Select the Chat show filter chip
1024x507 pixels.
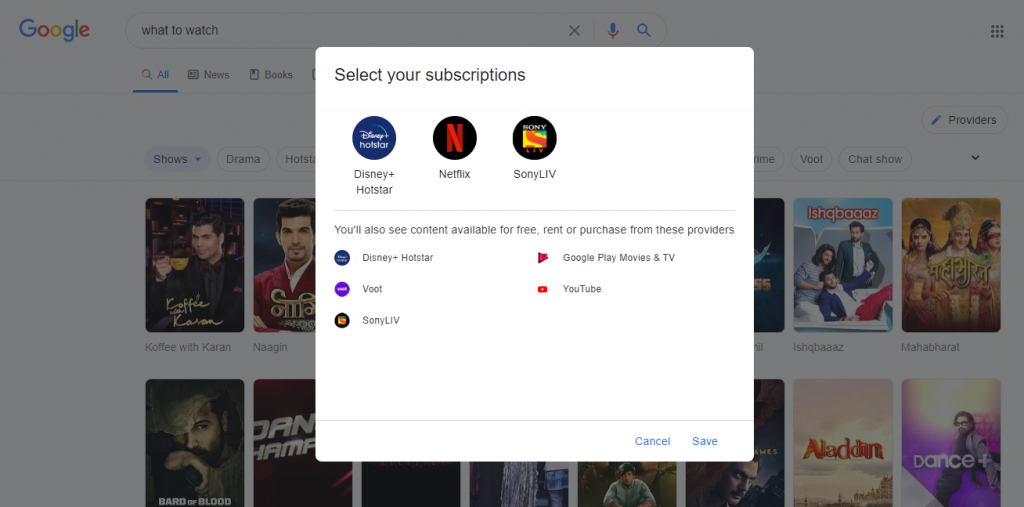coord(874,159)
